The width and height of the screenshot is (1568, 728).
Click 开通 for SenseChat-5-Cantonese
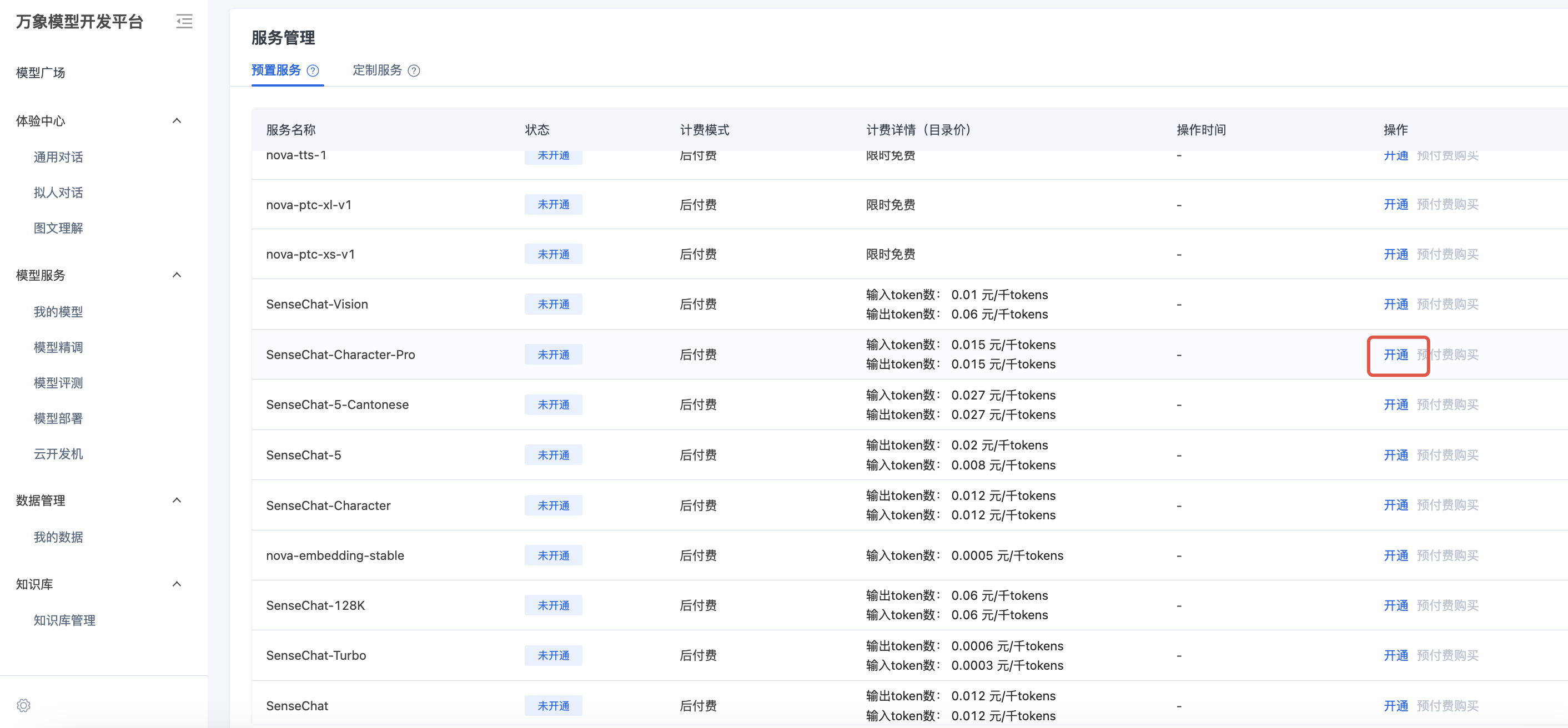coord(1396,405)
